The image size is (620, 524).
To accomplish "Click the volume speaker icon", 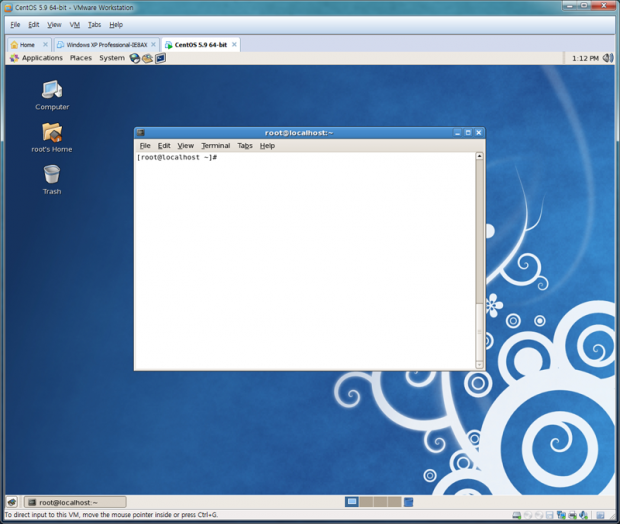I will 608,58.
